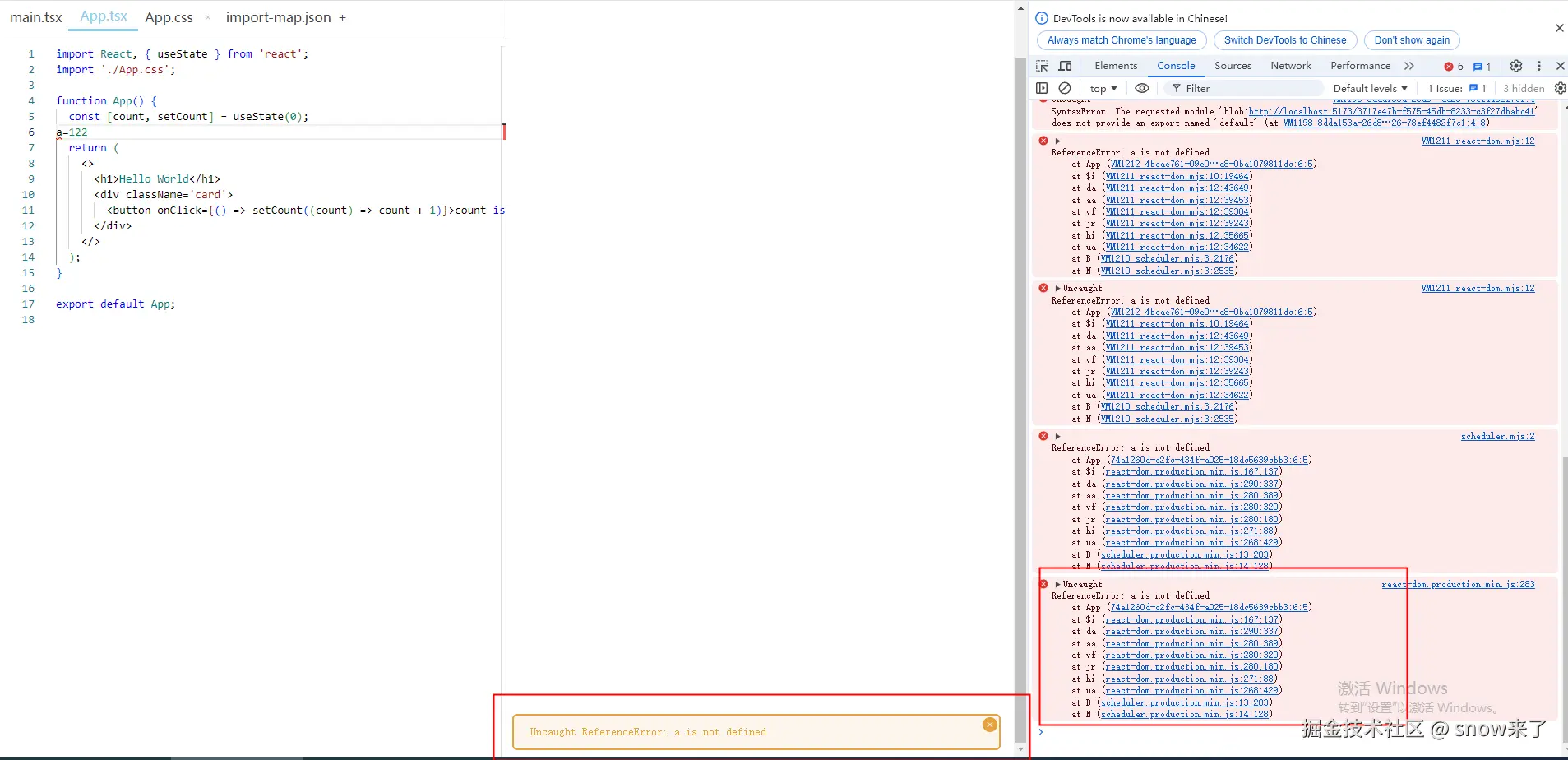Click the info icon beside the DevTools language notice
The image size is (1568, 760).
[1042, 18]
